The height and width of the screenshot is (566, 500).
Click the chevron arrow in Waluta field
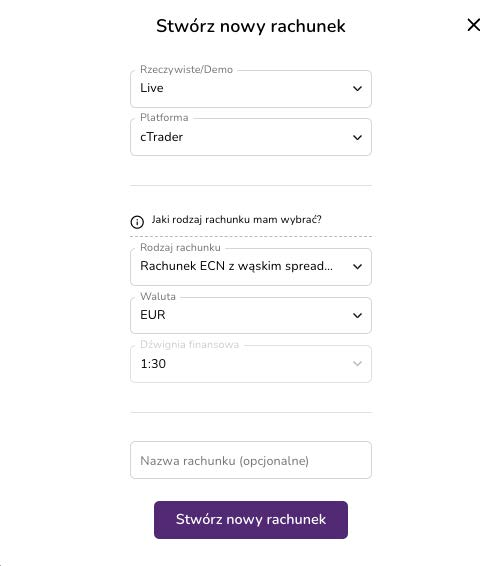pyautogui.click(x=357, y=315)
